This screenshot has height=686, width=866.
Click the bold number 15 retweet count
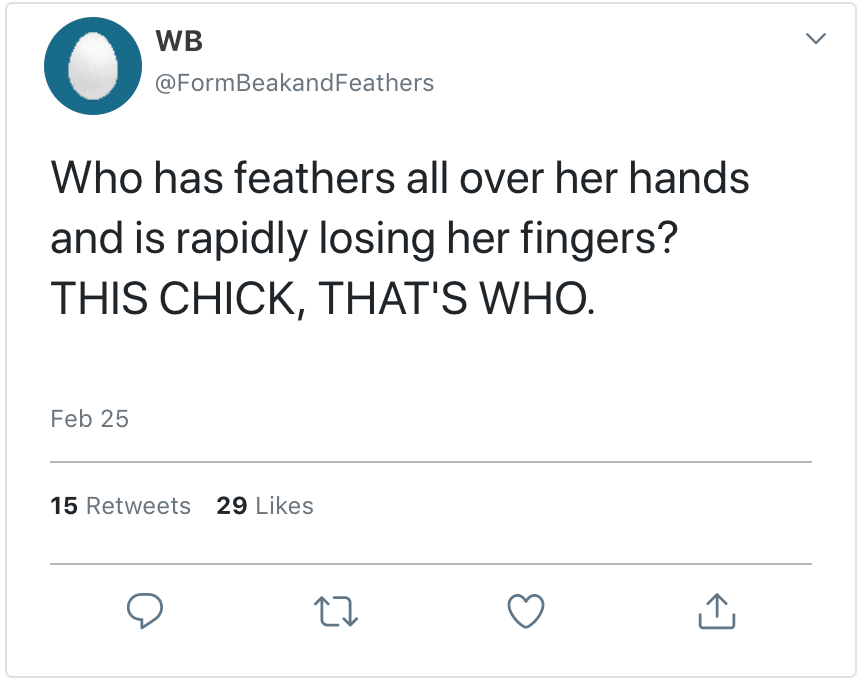tap(64, 506)
